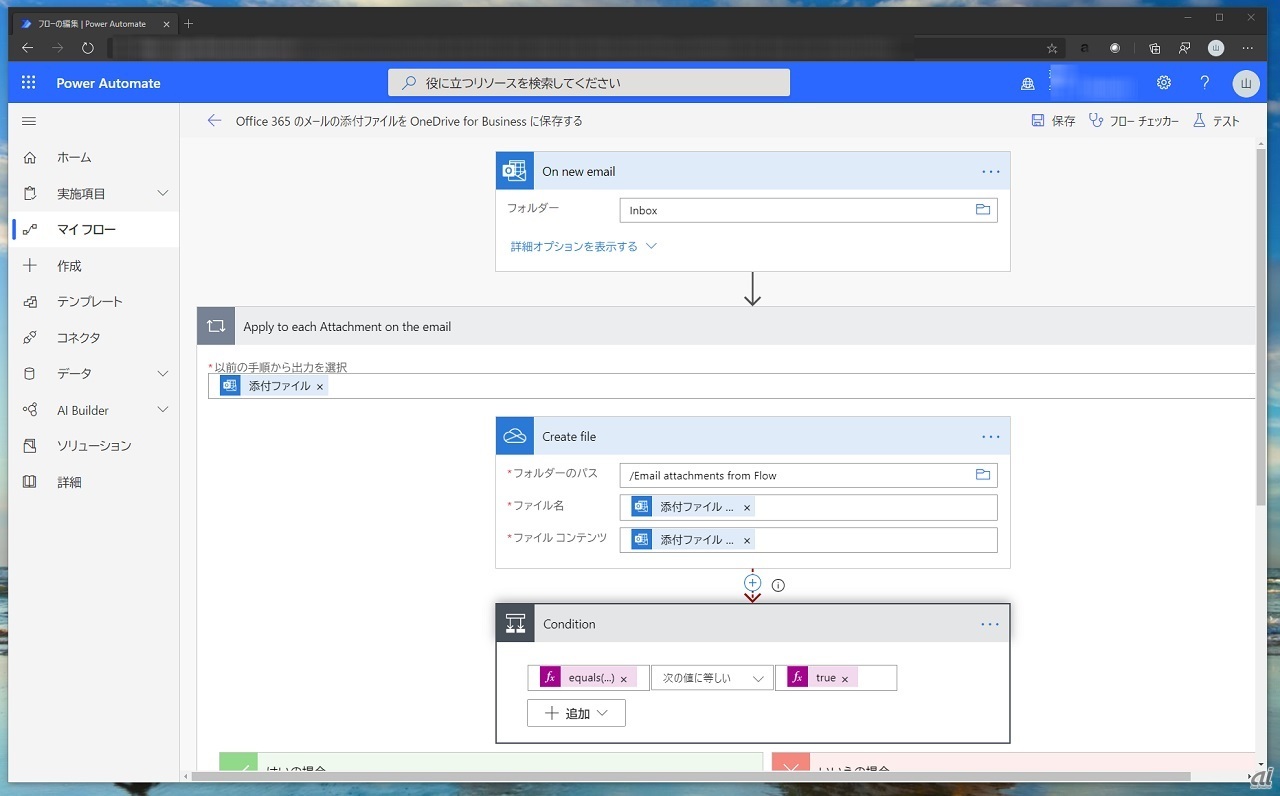Open the 追加 dropdown in Condition
The height and width of the screenshot is (796, 1280).
coord(576,713)
